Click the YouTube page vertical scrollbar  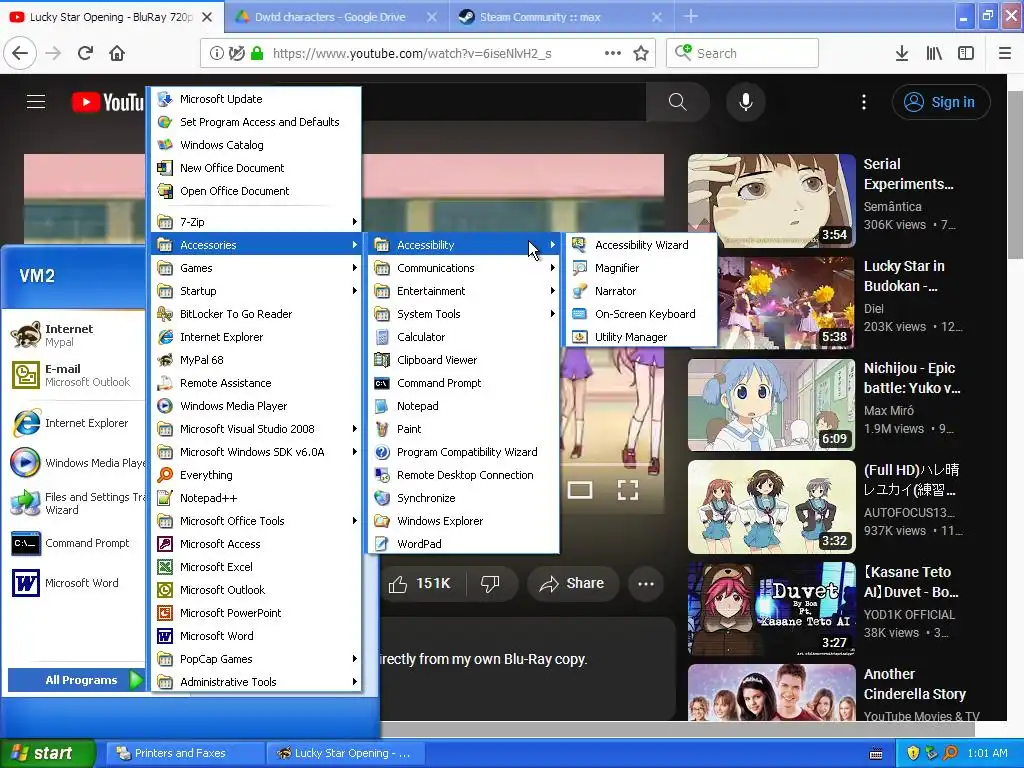[x=1015, y=174]
